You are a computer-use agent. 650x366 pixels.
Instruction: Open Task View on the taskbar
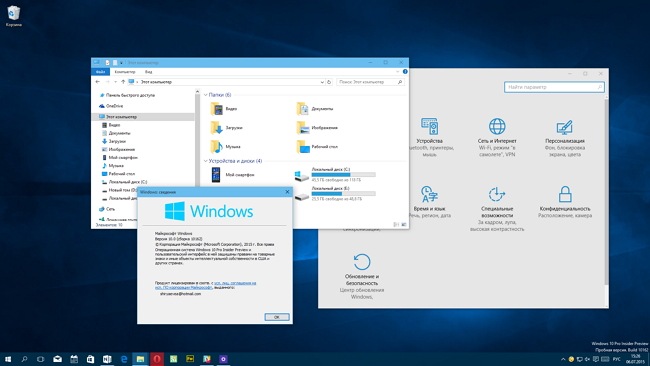tap(41, 359)
